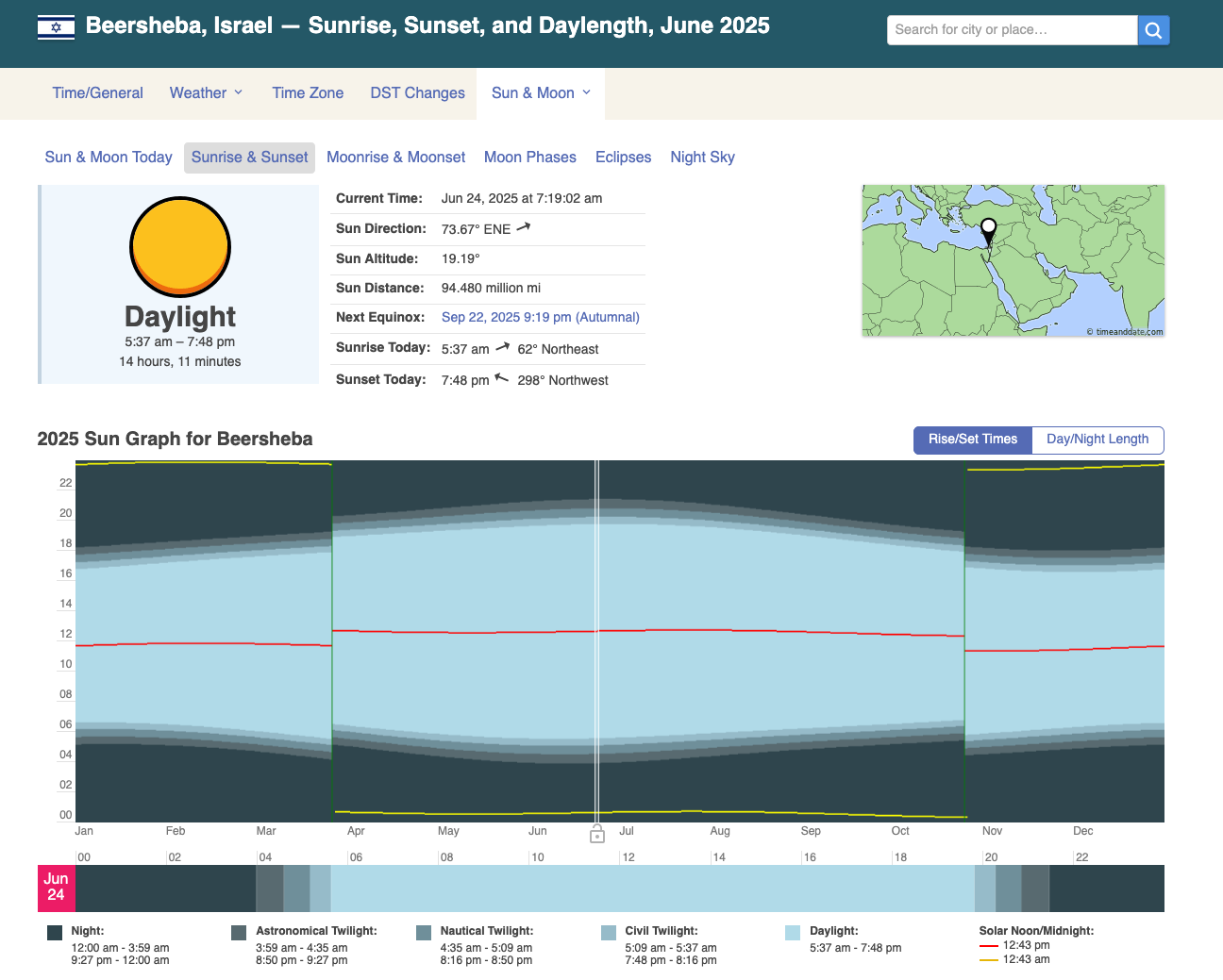Click the yellow solar midnight legend line
Screen dimensions: 1223x980
click(988, 960)
